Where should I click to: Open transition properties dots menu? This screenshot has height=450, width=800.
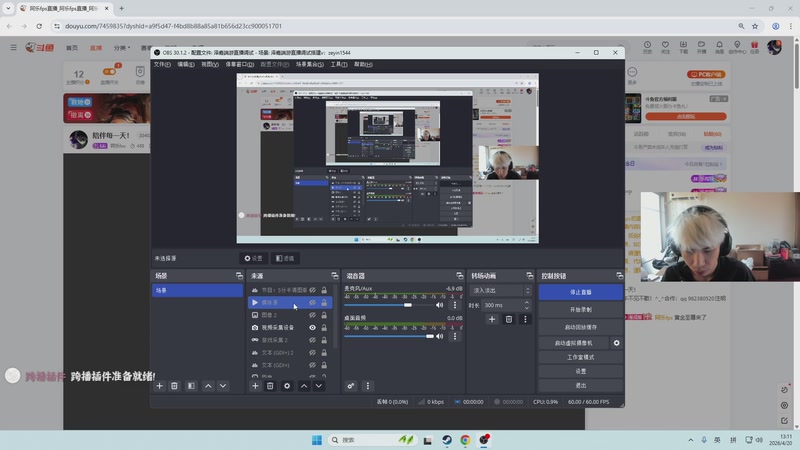(x=525, y=319)
